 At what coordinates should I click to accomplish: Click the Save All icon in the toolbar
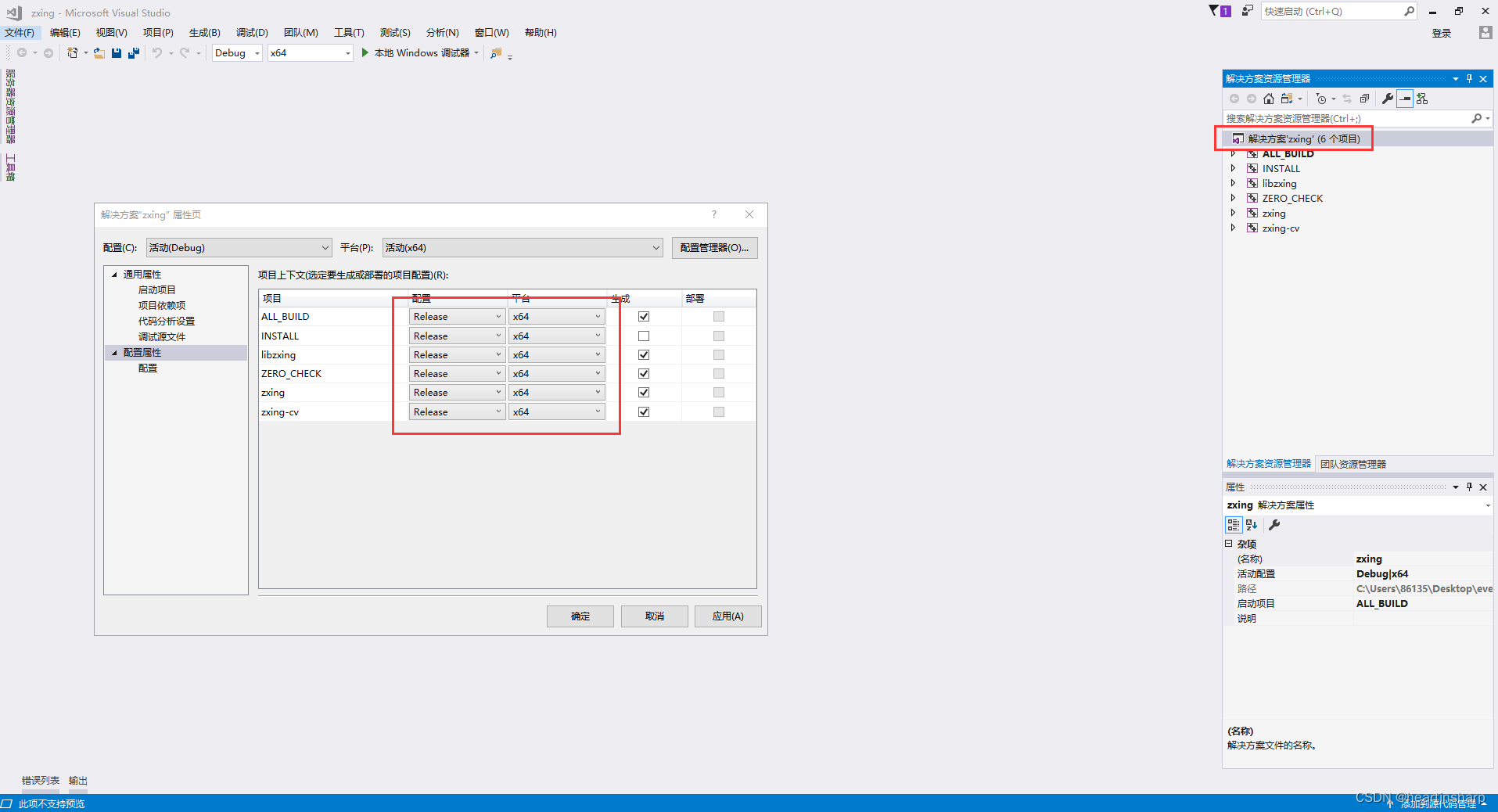134,52
